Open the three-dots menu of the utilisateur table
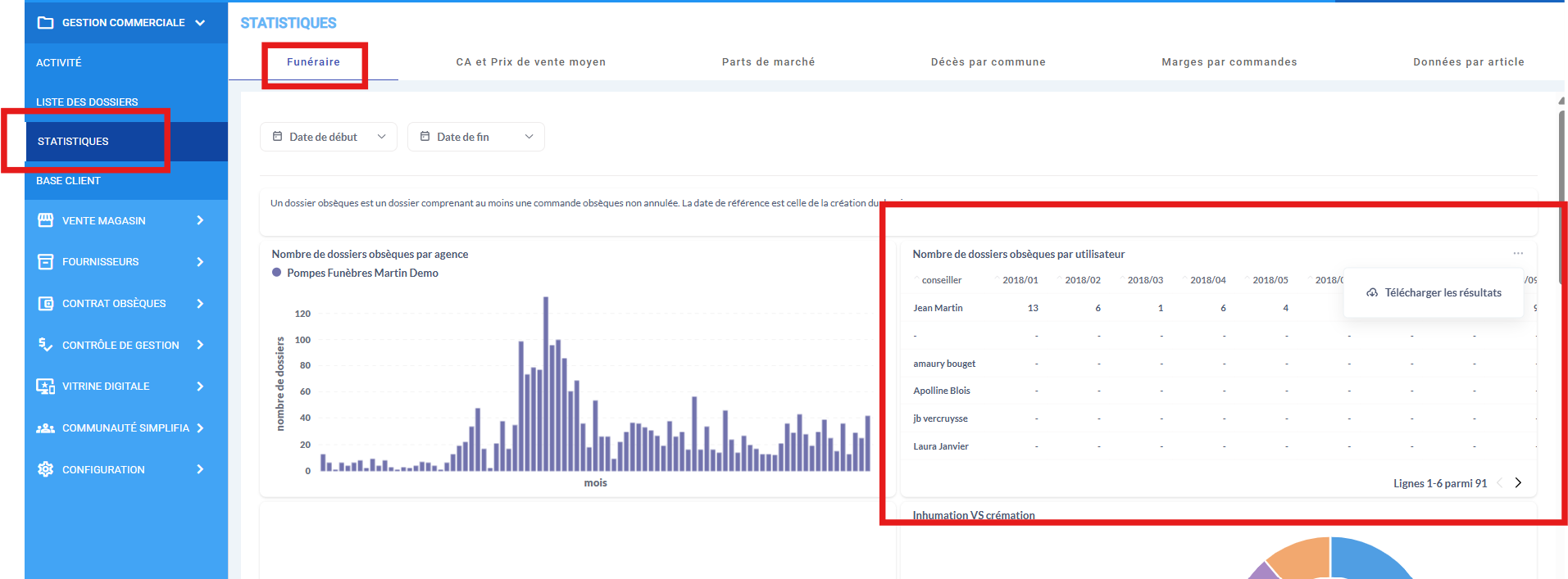 [x=1518, y=254]
